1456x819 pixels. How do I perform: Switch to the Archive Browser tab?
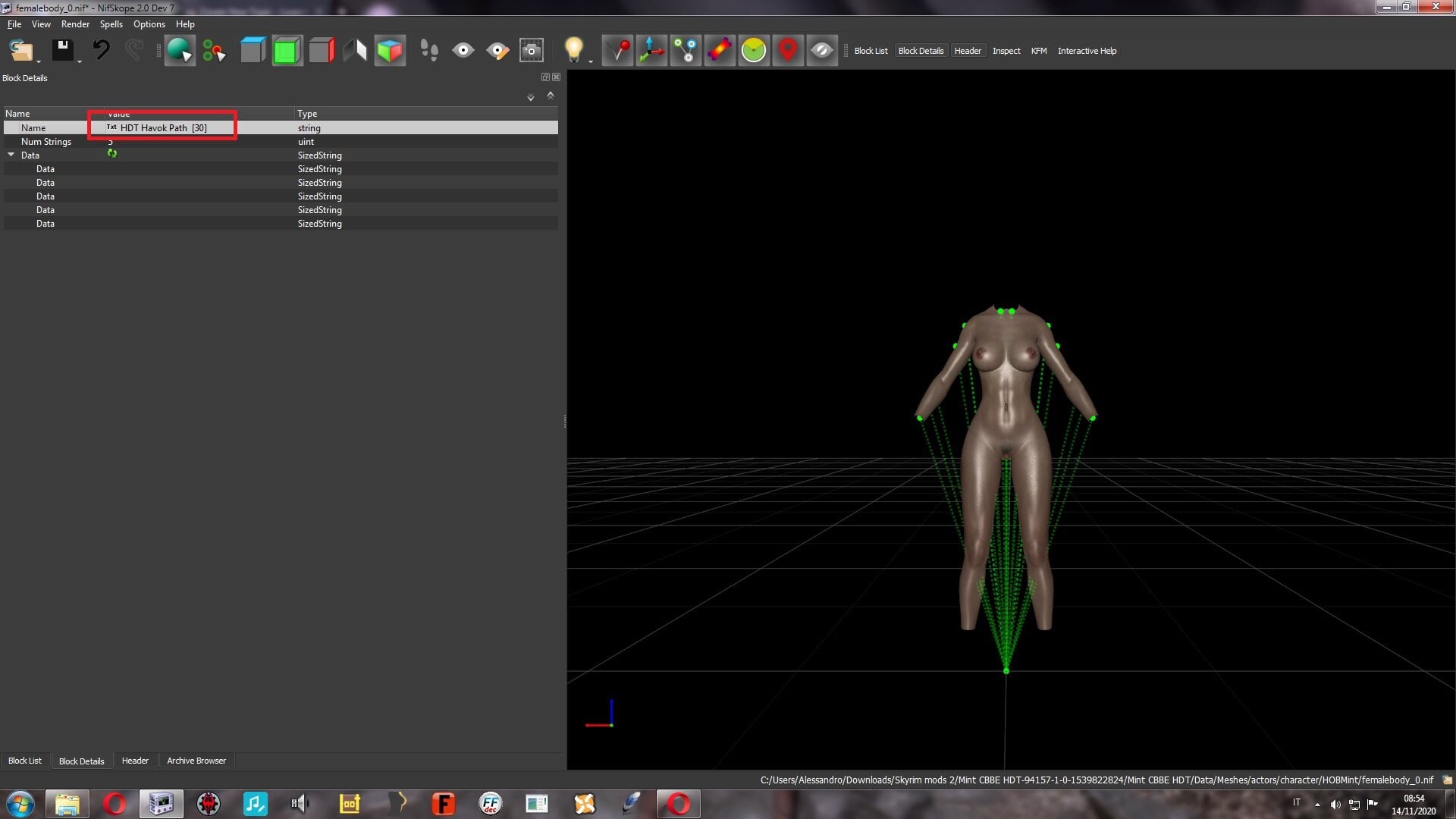pos(196,761)
